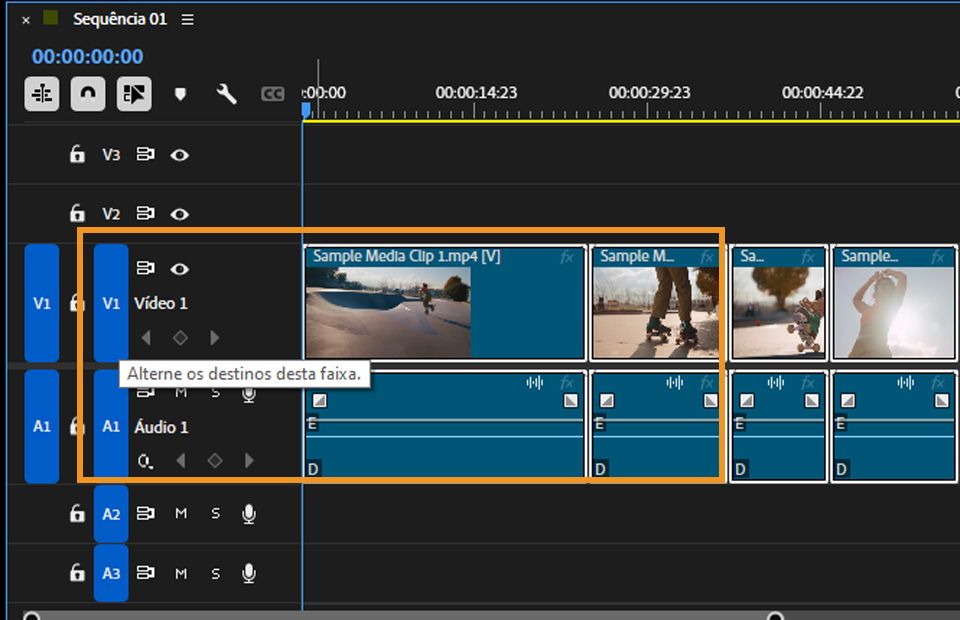Viewport: 960px width, 620px height.
Task: Go to previous keyframe on Áudio 1
Action: [181, 461]
